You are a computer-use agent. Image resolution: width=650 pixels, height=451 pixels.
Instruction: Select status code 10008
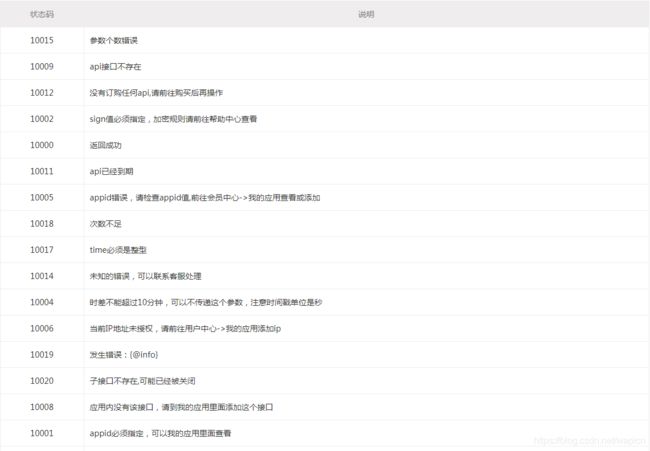click(x=42, y=407)
